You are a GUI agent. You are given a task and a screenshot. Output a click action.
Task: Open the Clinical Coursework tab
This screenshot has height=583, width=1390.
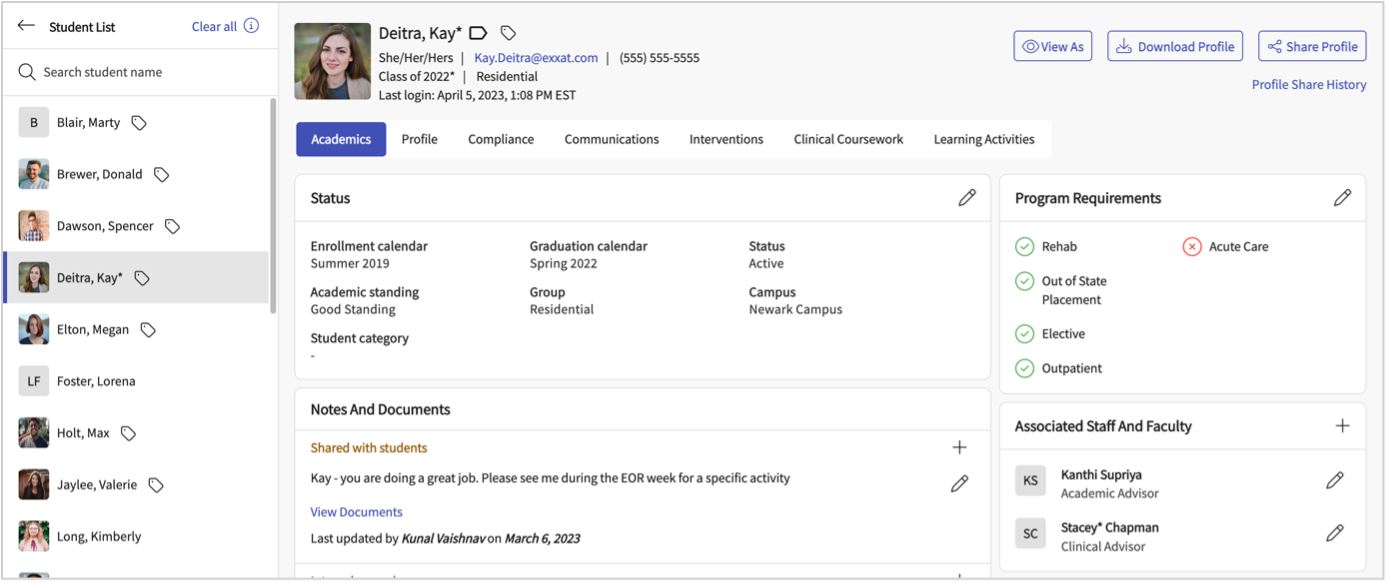click(x=848, y=139)
